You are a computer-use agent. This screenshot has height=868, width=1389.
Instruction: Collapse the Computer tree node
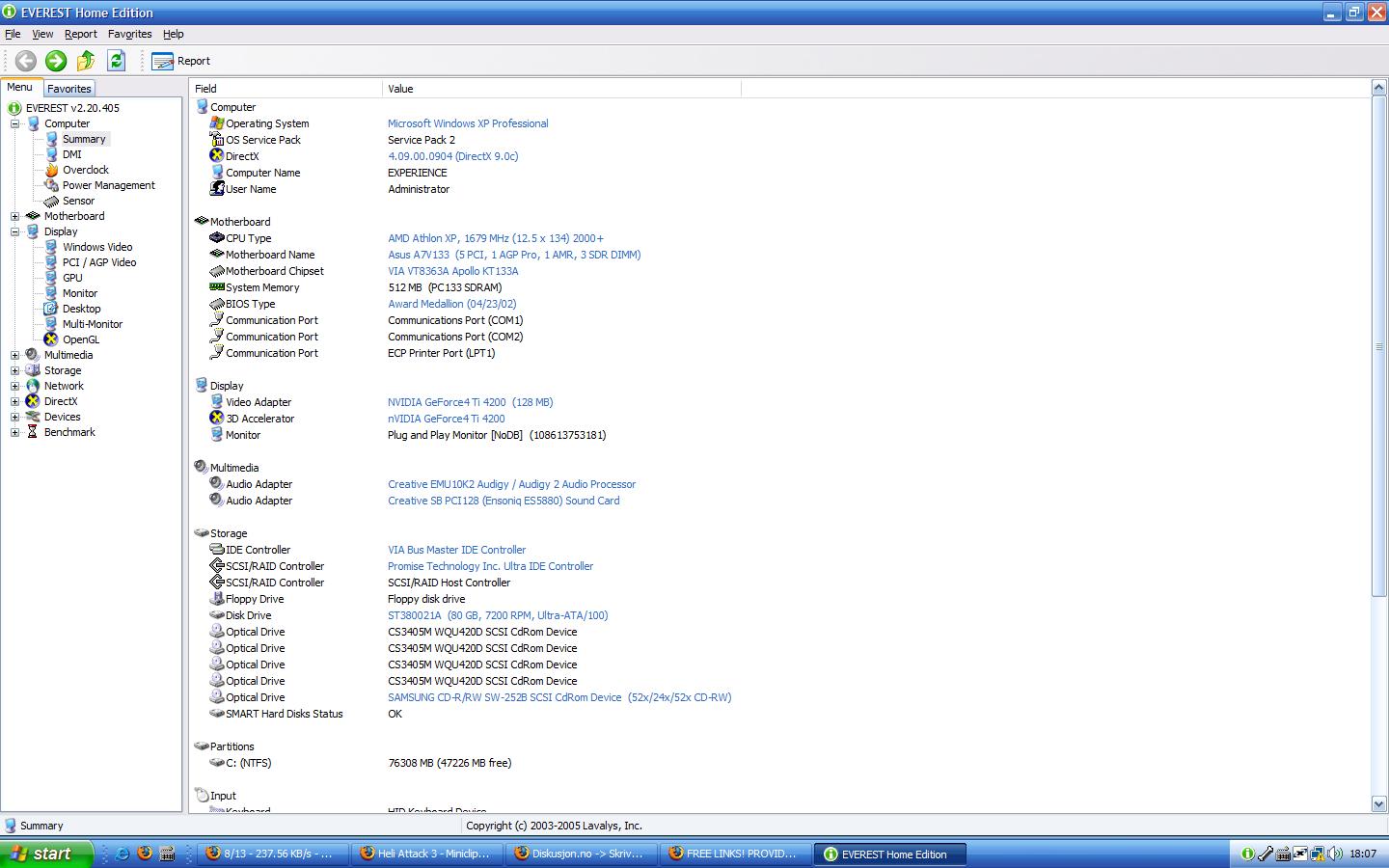(x=14, y=123)
